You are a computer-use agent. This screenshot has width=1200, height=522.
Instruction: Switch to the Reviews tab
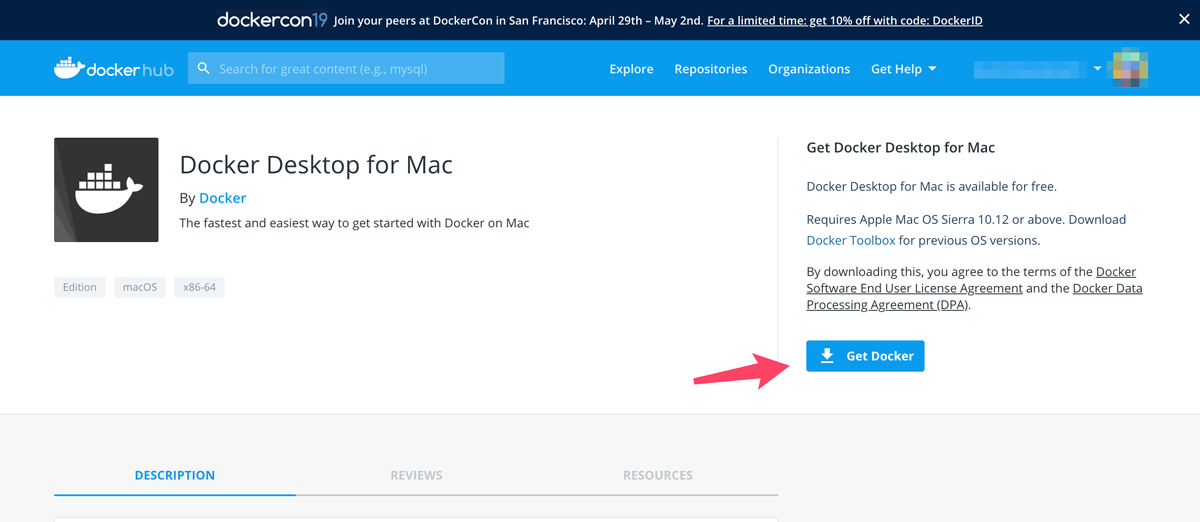coord(416,475)
